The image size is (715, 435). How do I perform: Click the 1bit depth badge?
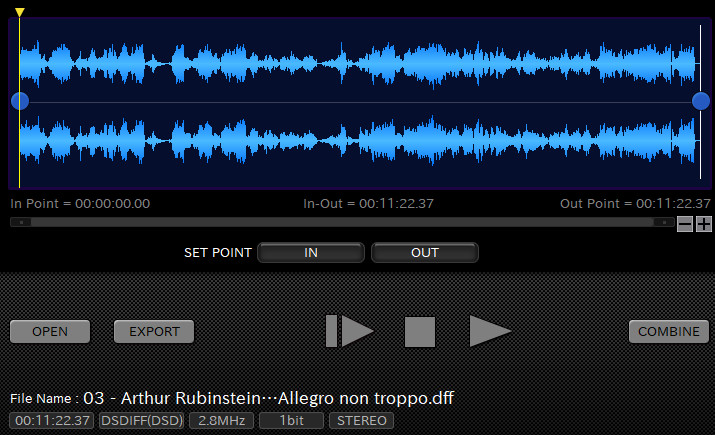coord(291,420)
